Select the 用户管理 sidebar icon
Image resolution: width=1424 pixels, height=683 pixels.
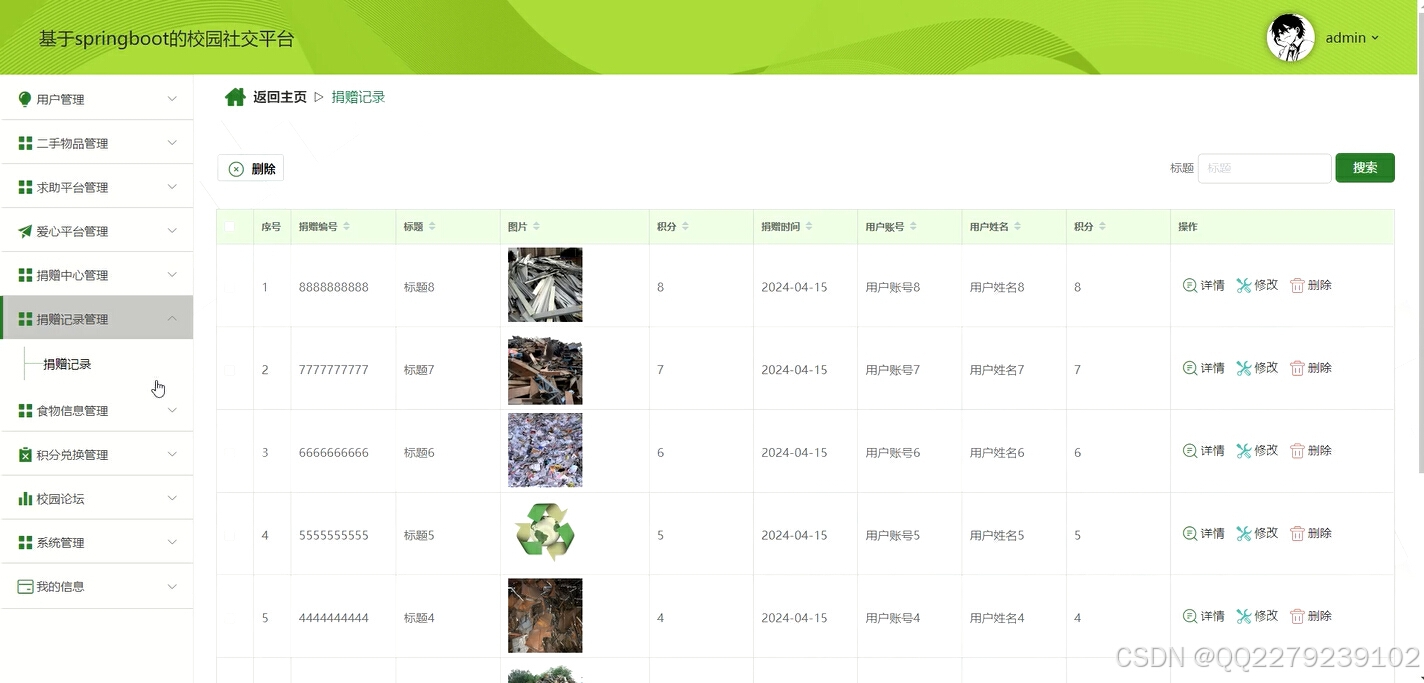point(23,98)
